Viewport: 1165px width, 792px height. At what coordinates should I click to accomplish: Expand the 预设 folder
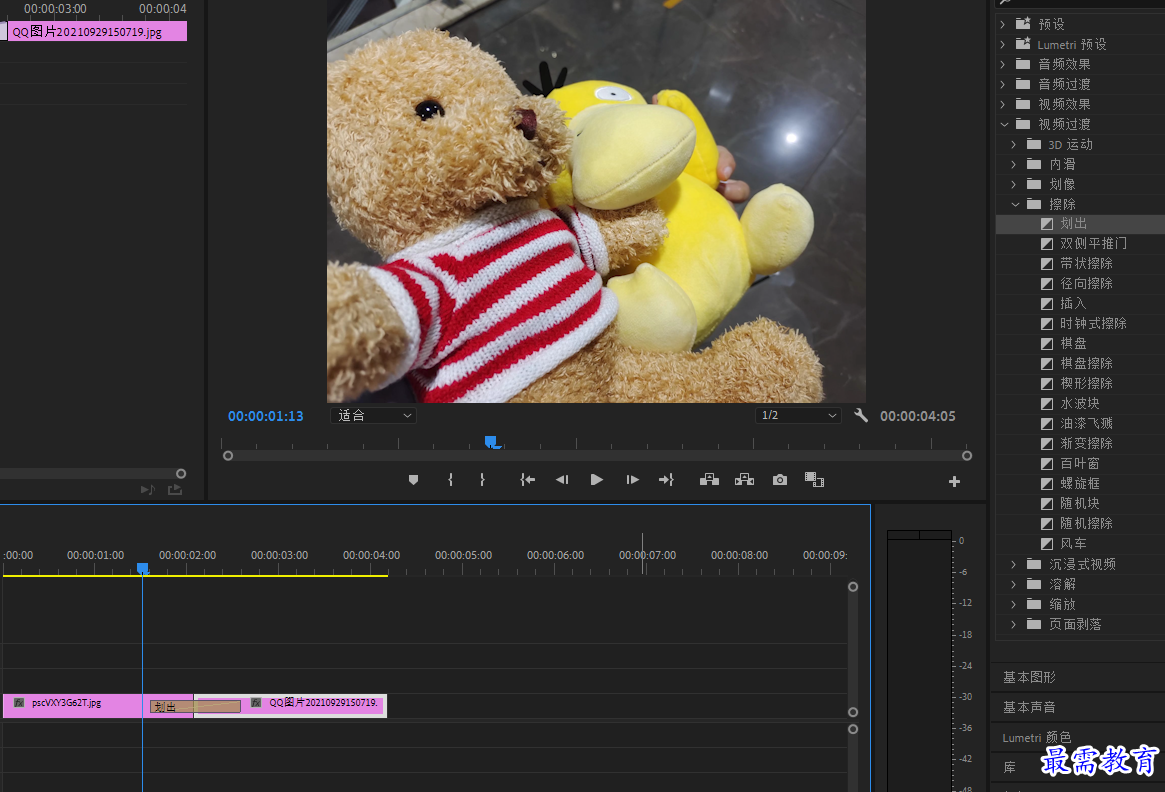coord(1002,25)
